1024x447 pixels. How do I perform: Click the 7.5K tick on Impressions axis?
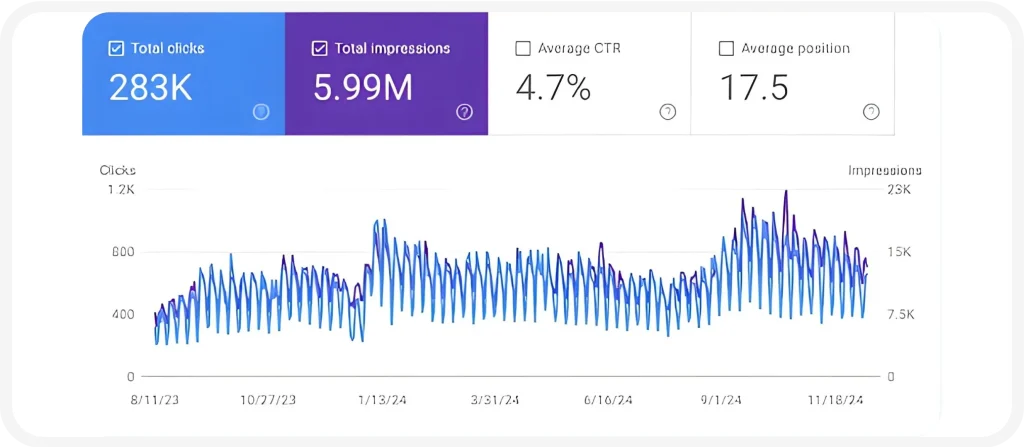tap(900, 315)
